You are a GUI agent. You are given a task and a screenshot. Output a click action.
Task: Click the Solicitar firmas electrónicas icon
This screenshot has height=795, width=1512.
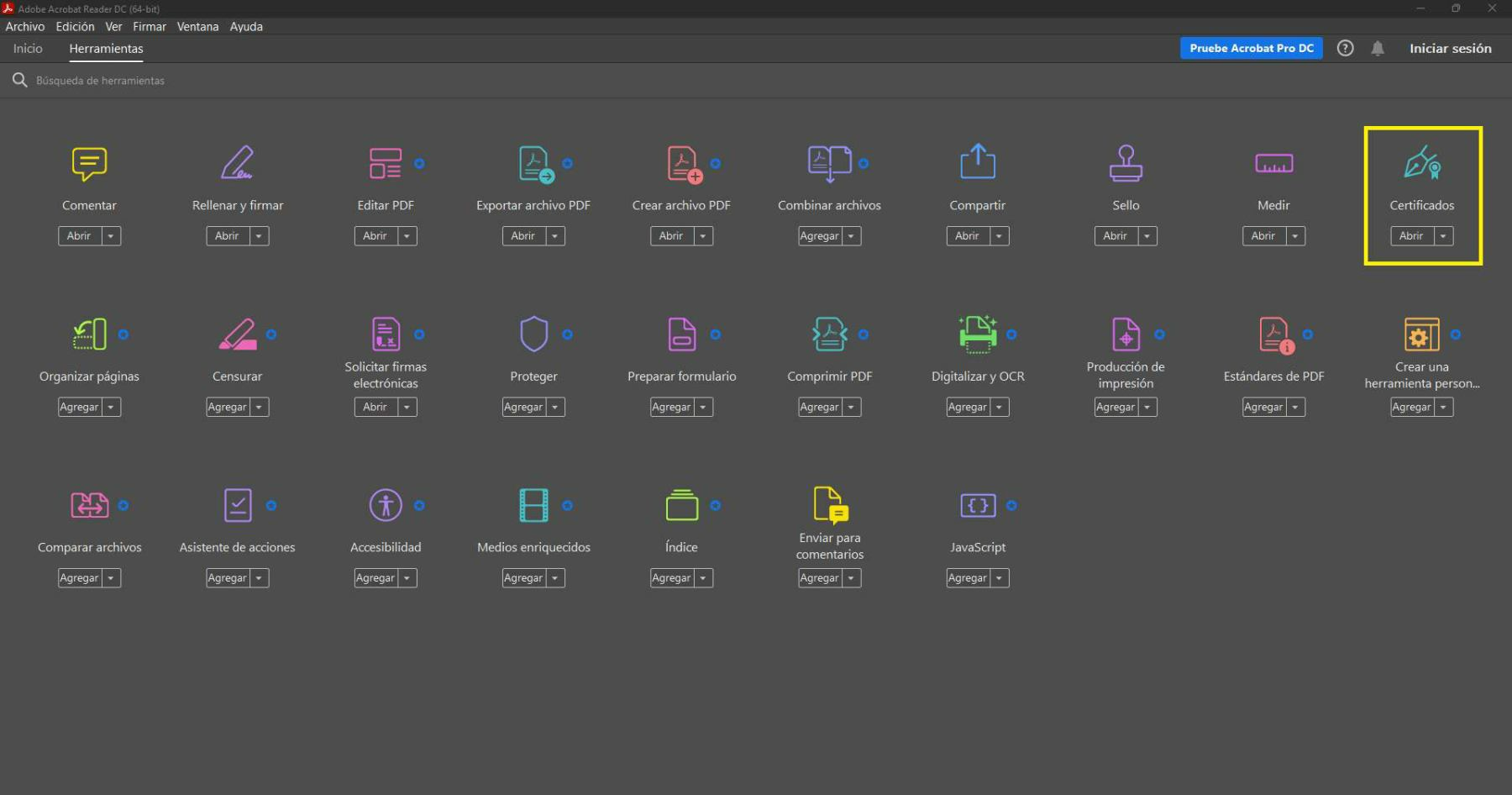(386, 334)
